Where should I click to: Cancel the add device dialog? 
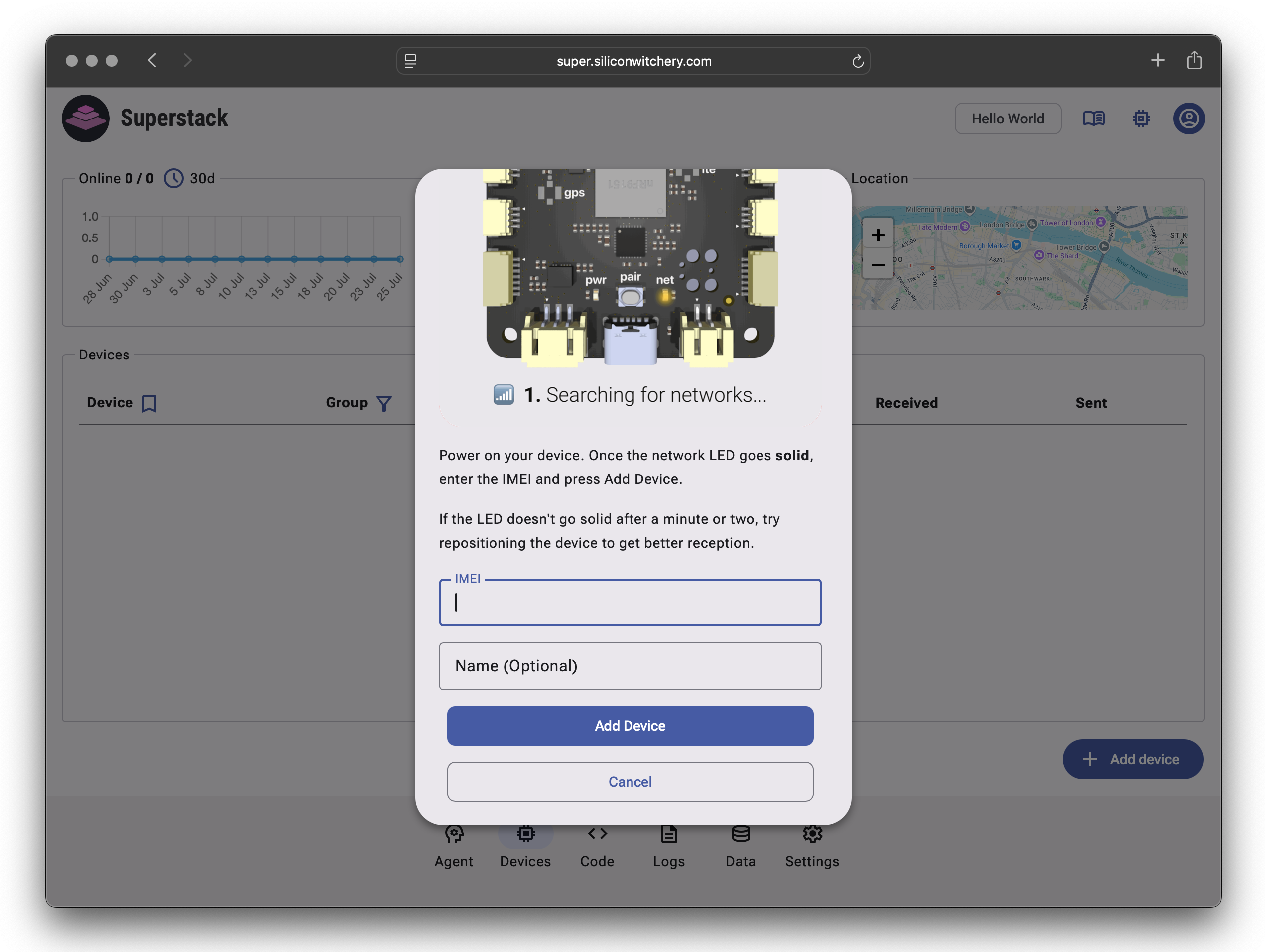pos(630,782)
